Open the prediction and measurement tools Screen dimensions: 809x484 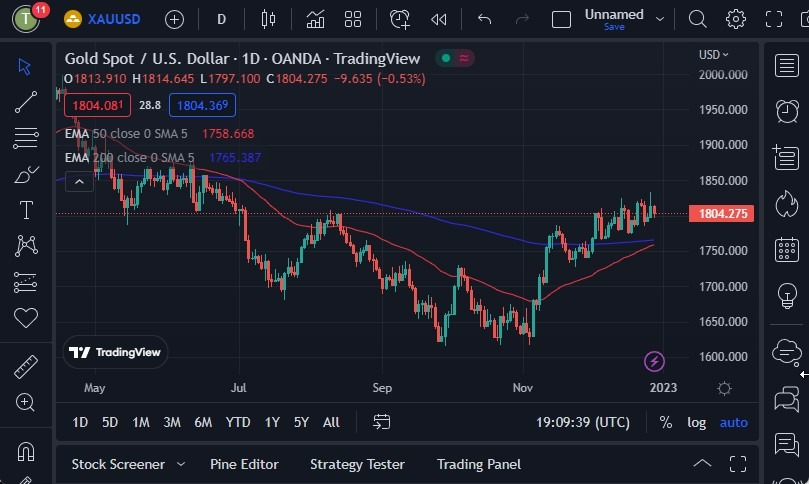[x=26, y=282]
